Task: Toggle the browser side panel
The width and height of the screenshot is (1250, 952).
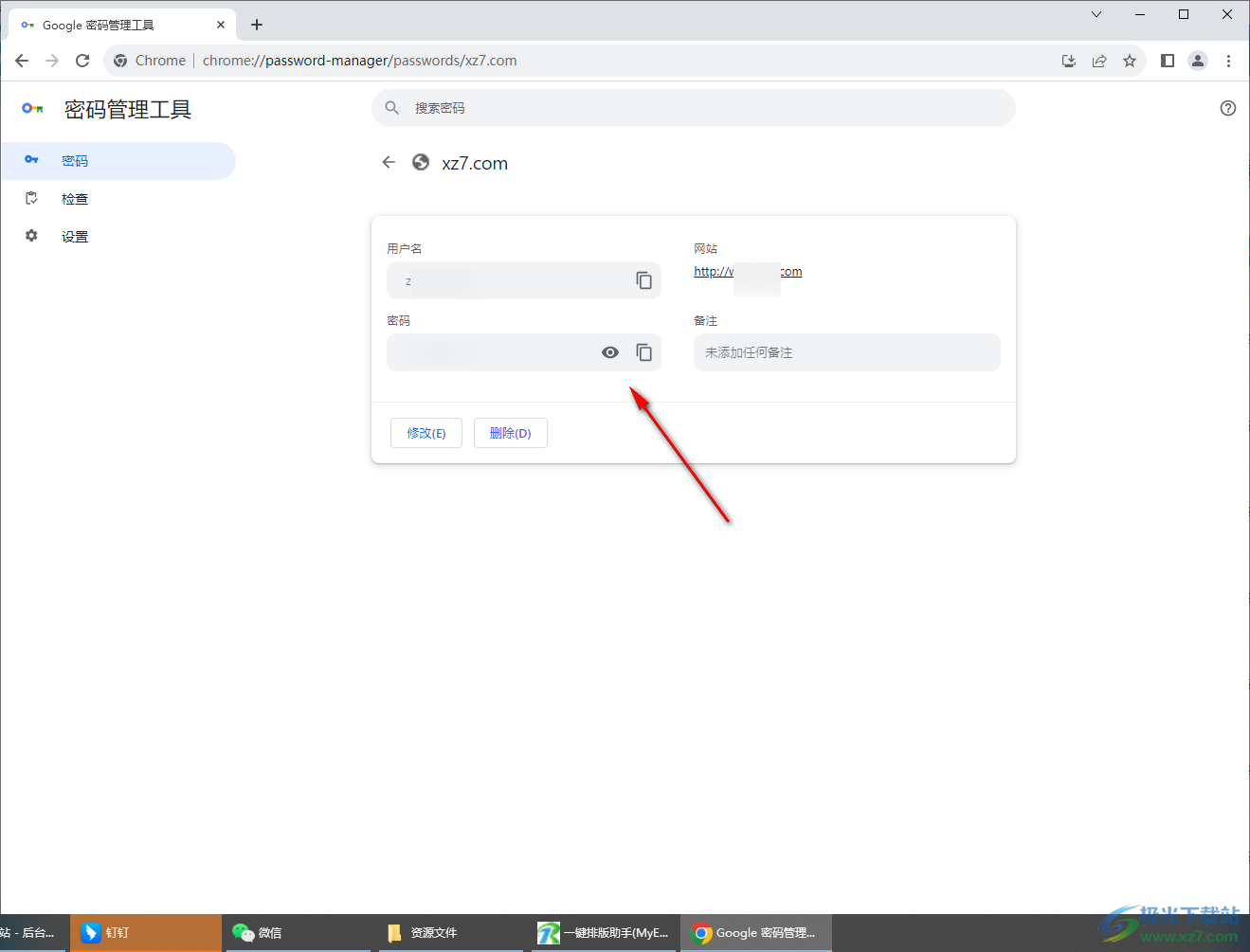Action: [x=1168, y=61]
